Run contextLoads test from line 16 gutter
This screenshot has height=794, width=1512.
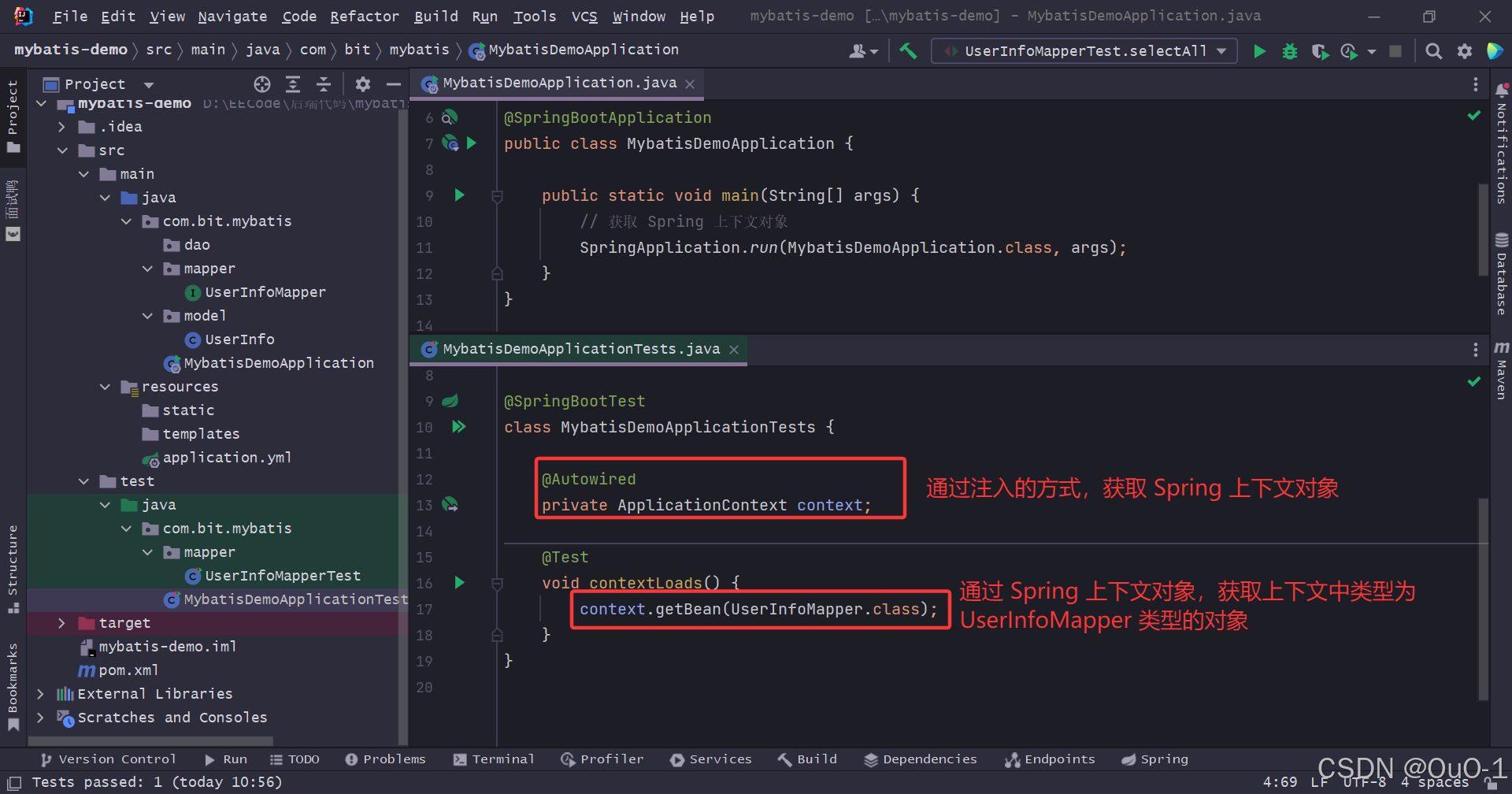(460, 583)
